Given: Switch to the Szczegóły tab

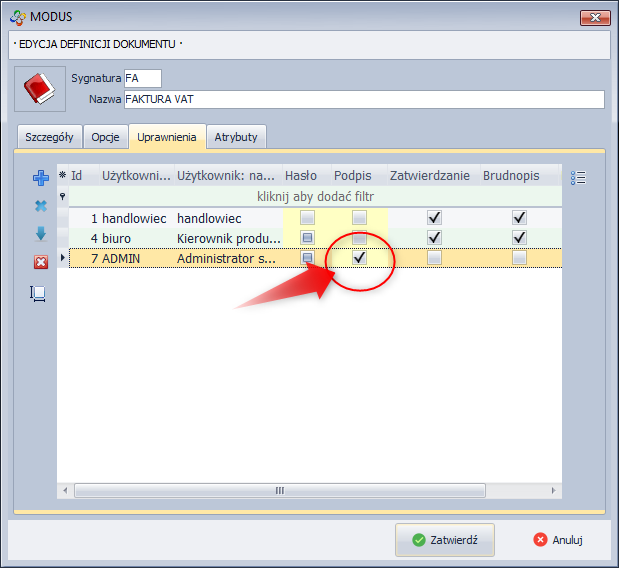Looking at the screenshot, I should (50, 137).
